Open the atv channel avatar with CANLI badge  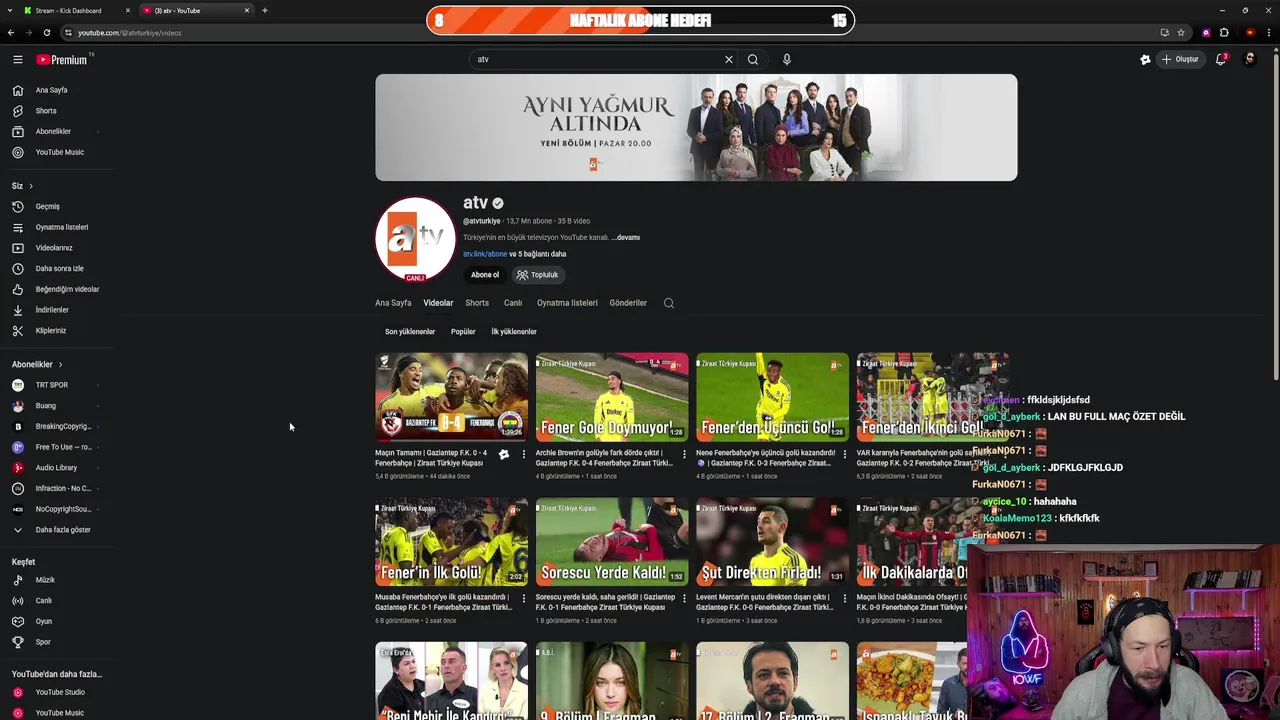[x=415, y=239]
